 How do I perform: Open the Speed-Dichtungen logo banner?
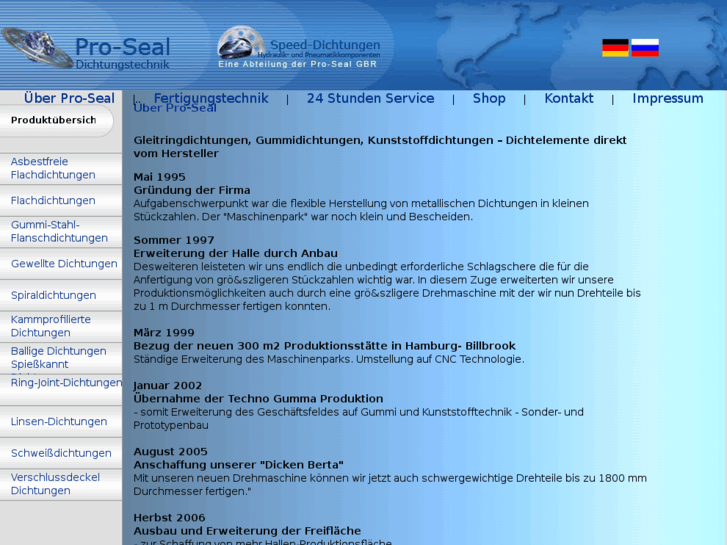299,48
